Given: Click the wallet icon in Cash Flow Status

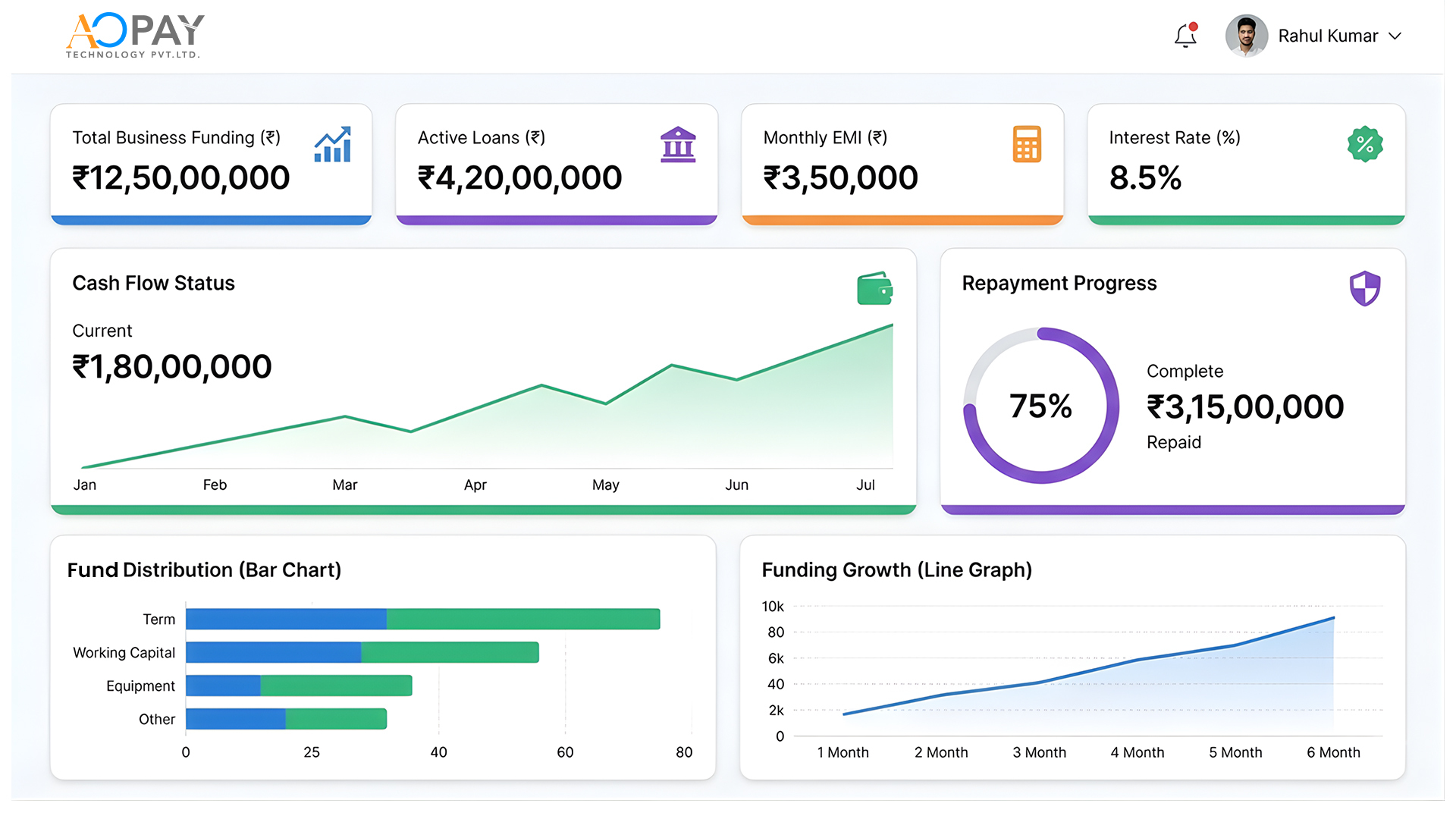Looking at the screenshot, I should [x=874, y=288].
